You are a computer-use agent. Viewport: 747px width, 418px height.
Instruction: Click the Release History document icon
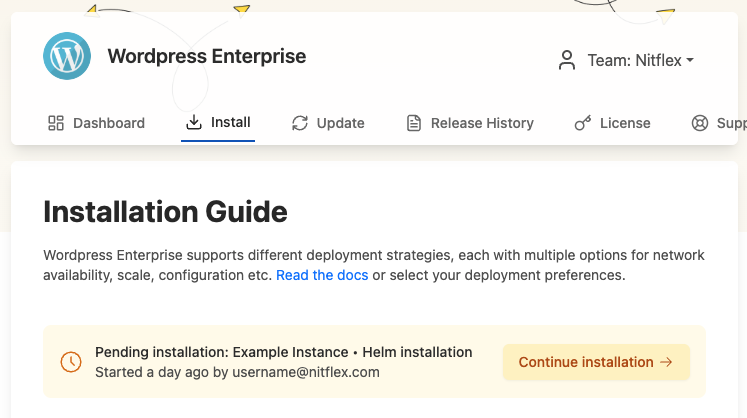[x=413, y=123]
